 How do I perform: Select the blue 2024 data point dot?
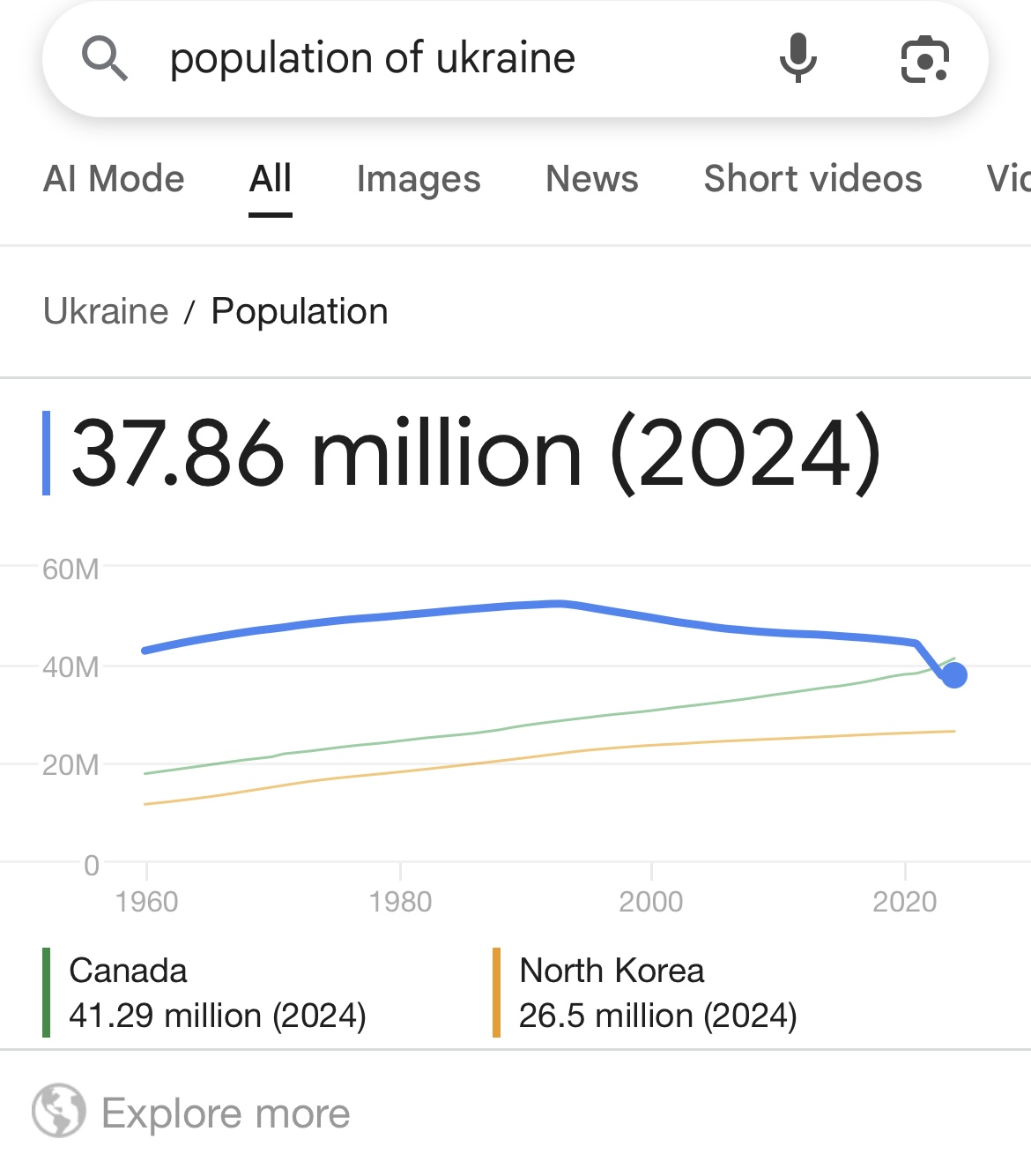point(954,675)
